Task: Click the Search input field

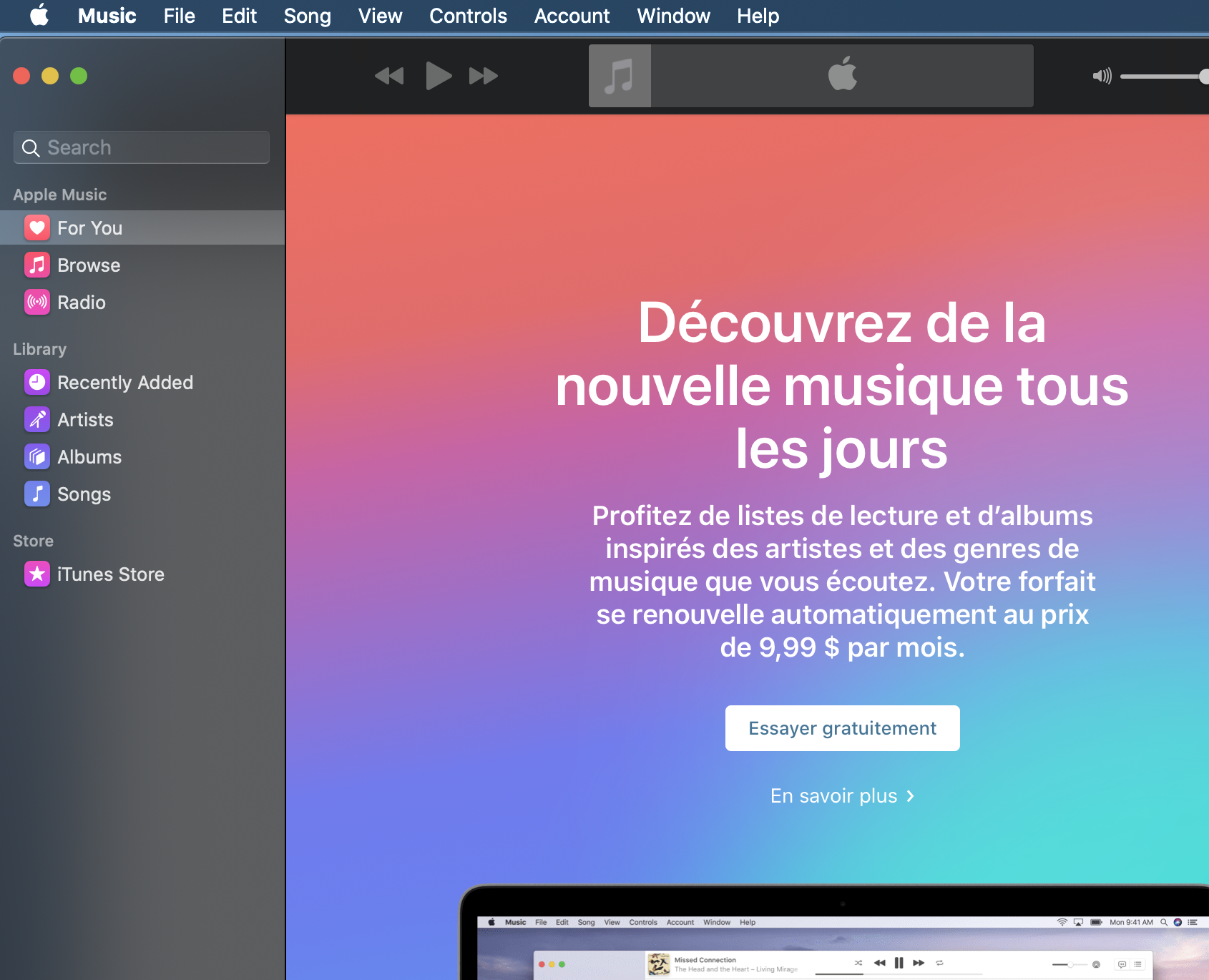Action: pos(142,147)
